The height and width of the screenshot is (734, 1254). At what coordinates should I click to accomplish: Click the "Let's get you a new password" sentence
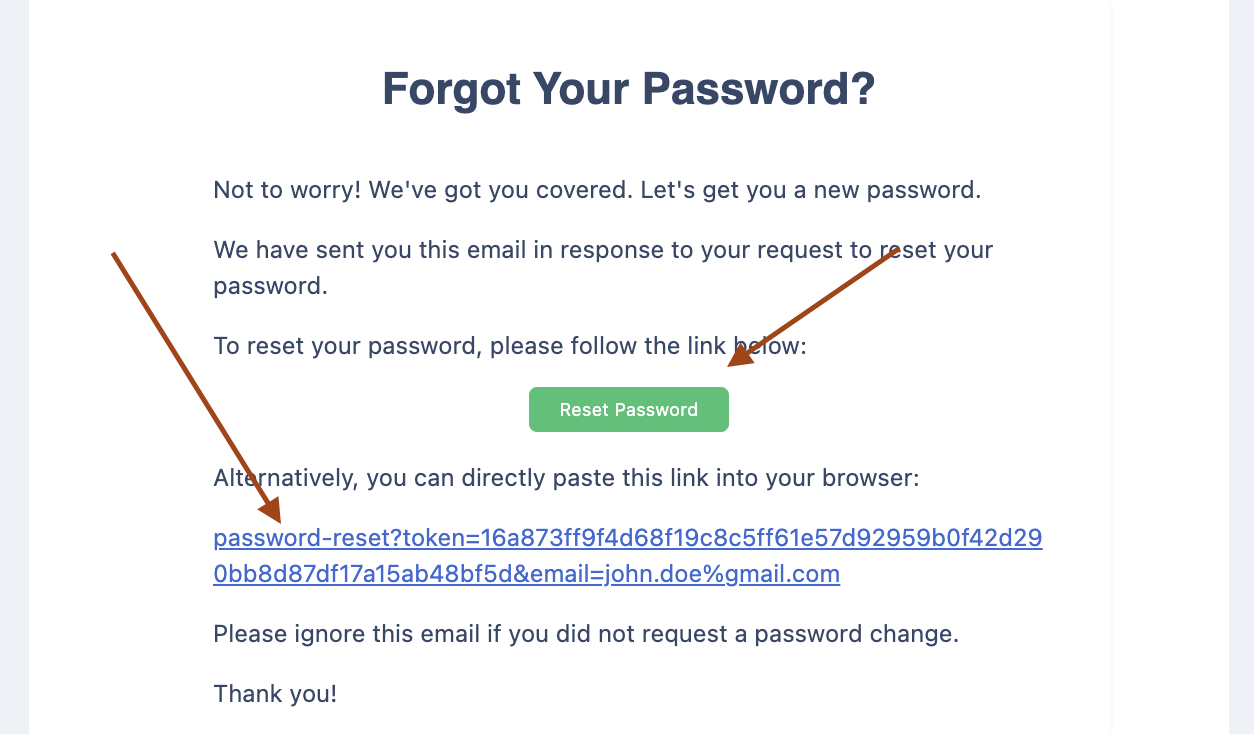[806, 190]
